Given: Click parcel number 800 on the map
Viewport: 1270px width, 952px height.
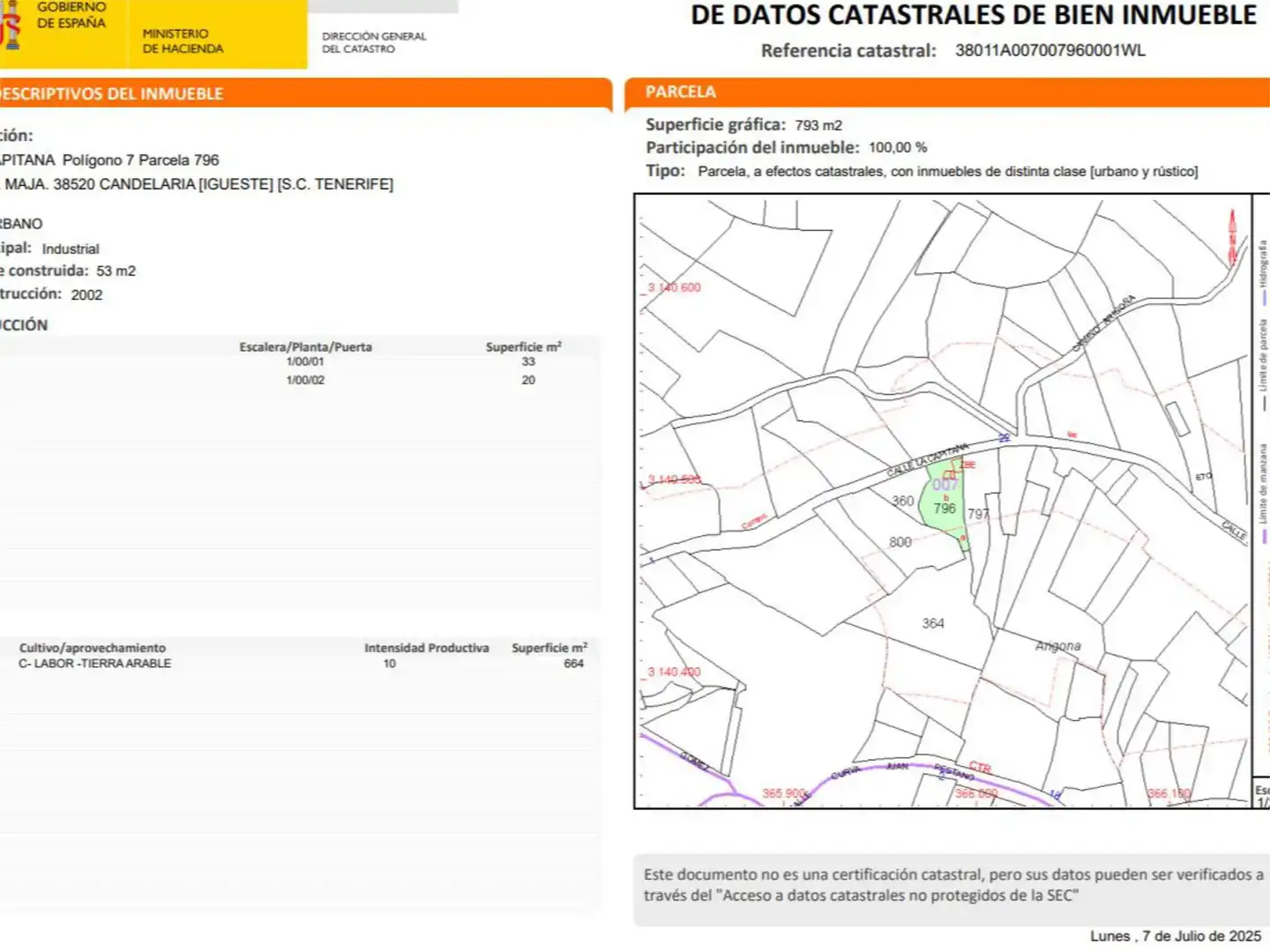Looking at the screenshot, I should (900, 542).
